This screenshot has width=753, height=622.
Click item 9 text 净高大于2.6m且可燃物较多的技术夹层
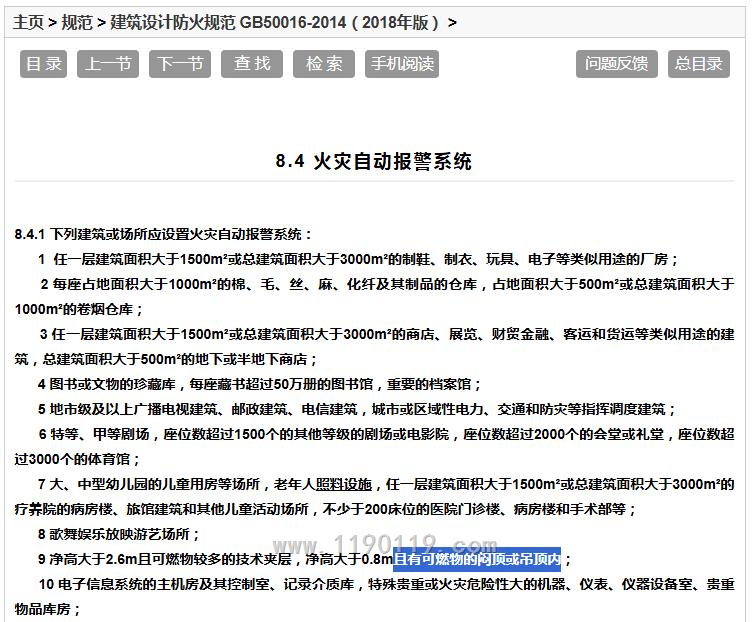pyautogui.click(x=165, y=559)
